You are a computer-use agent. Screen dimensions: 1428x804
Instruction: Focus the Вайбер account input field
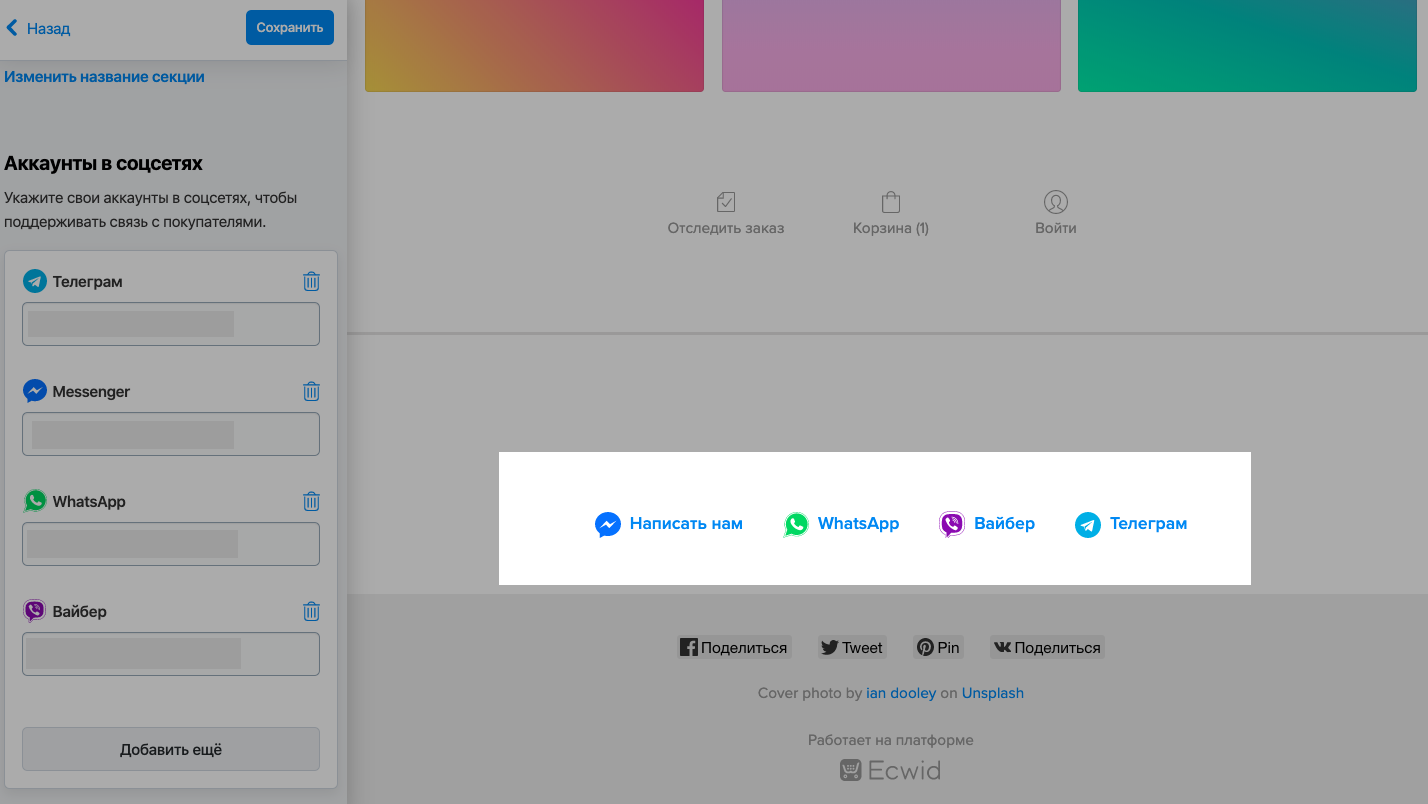point(171,654)
